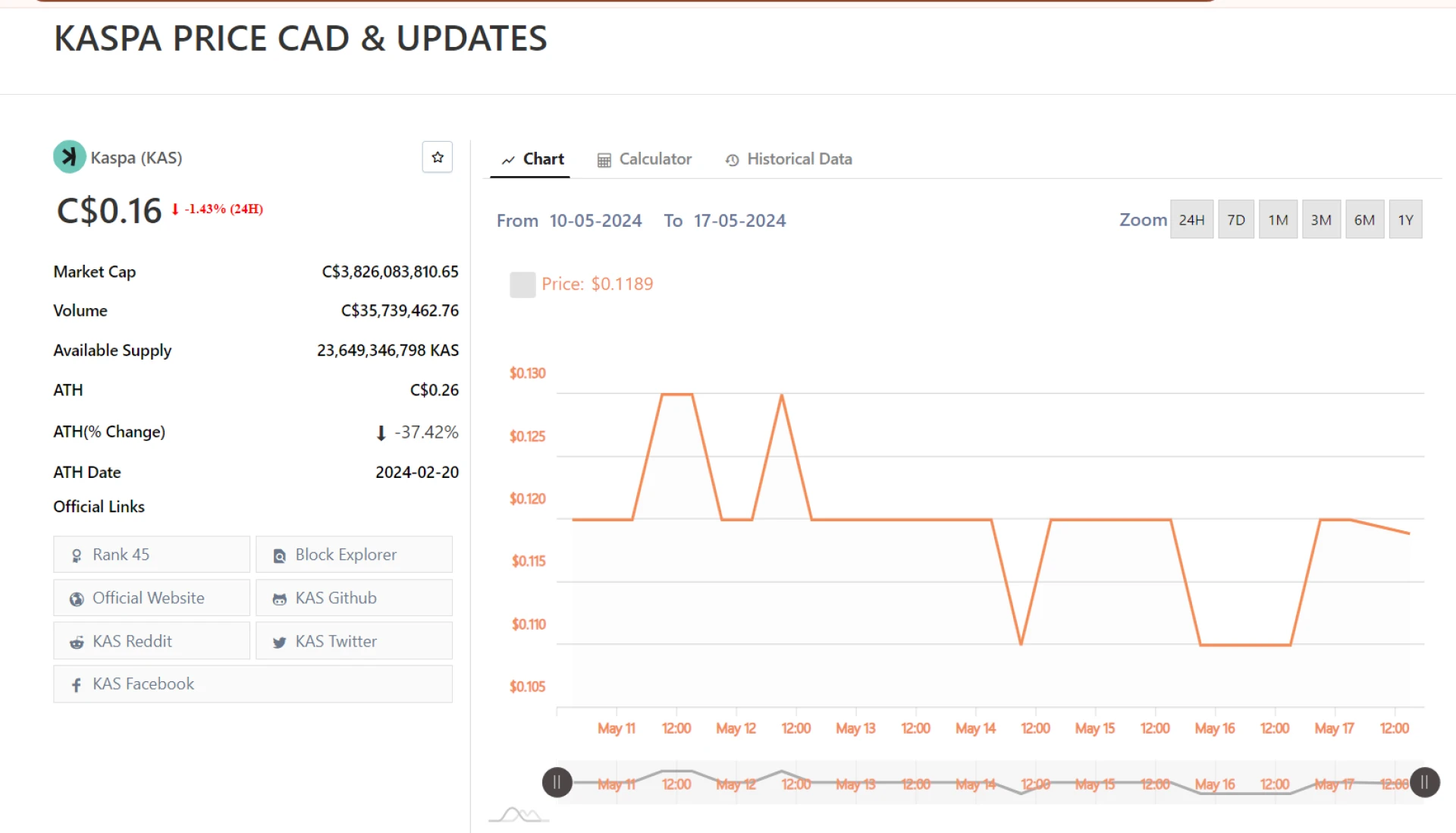1456x833 pixels.
Task: Open the KAS Reddit page
Action: pyautogui.click(x=151, y=641)
